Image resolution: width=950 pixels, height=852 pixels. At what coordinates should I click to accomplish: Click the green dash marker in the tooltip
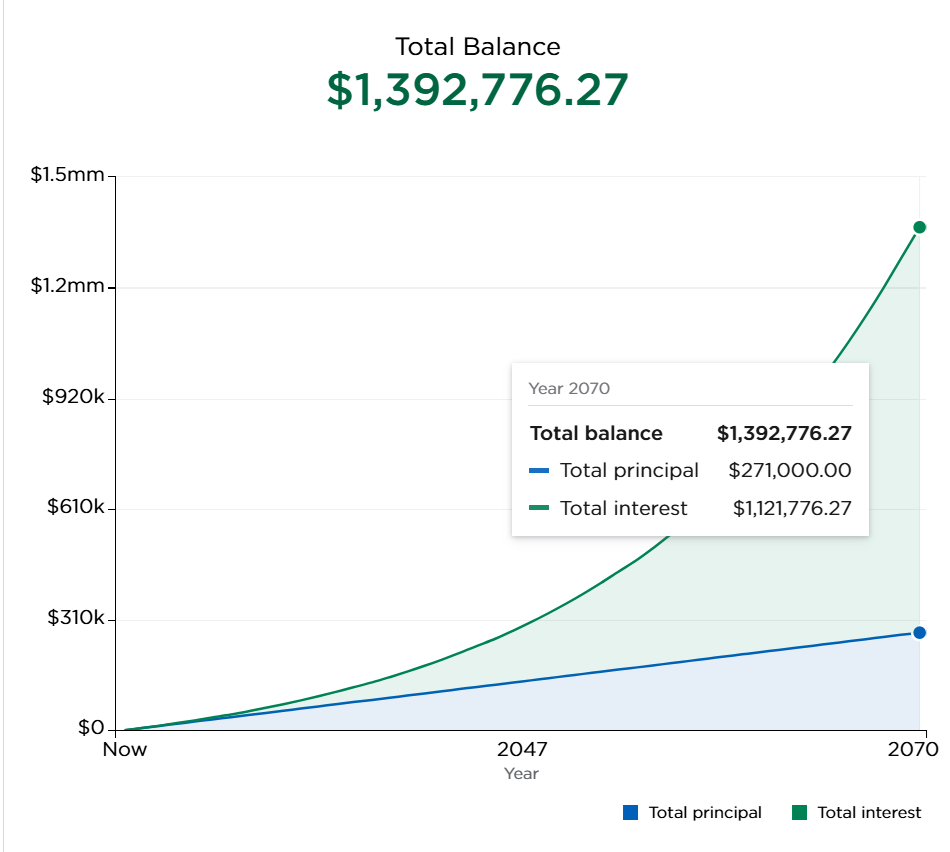pos(539,509)
